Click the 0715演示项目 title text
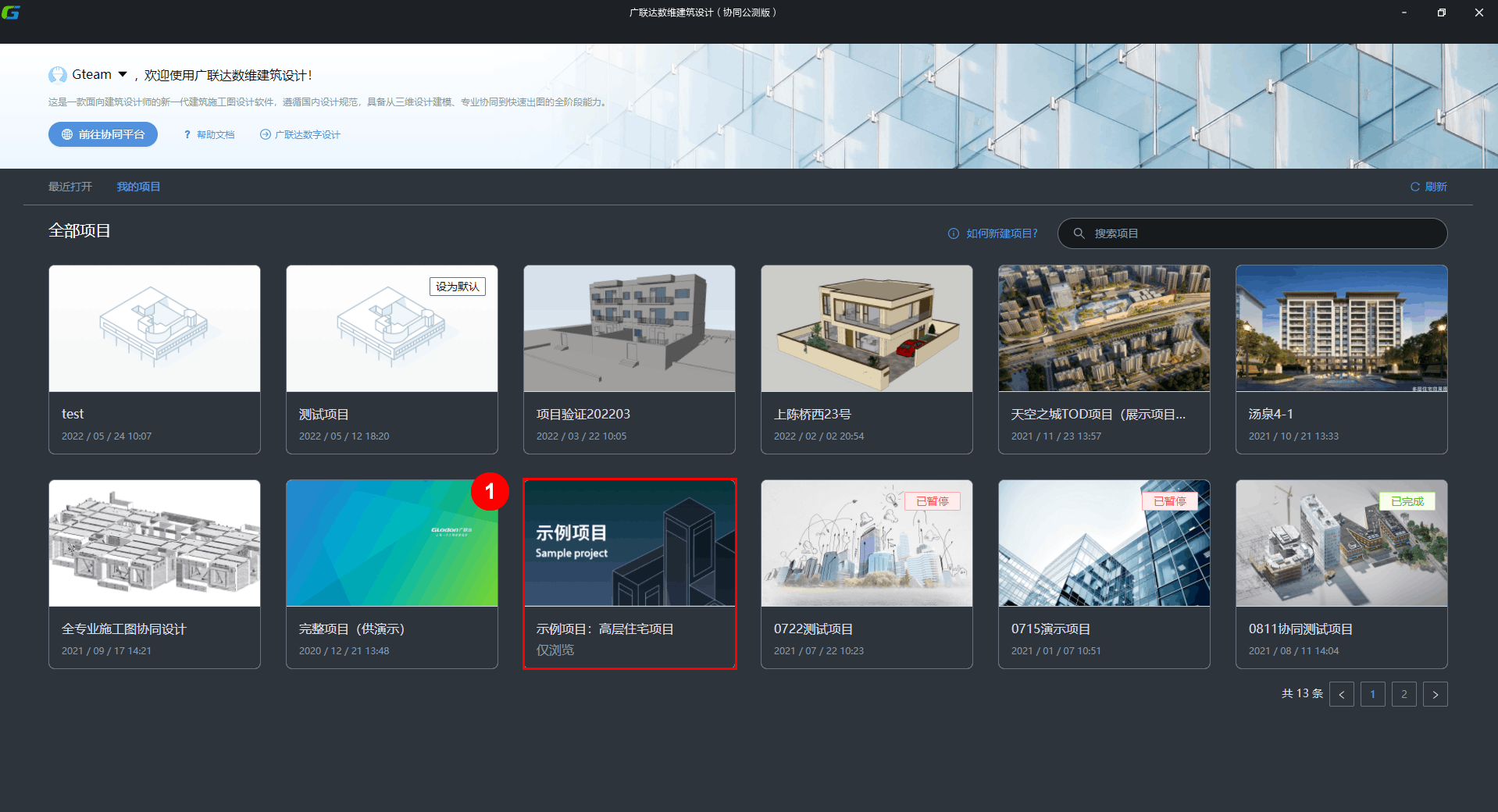The image size is (1498, 812). pos(1050,629)
